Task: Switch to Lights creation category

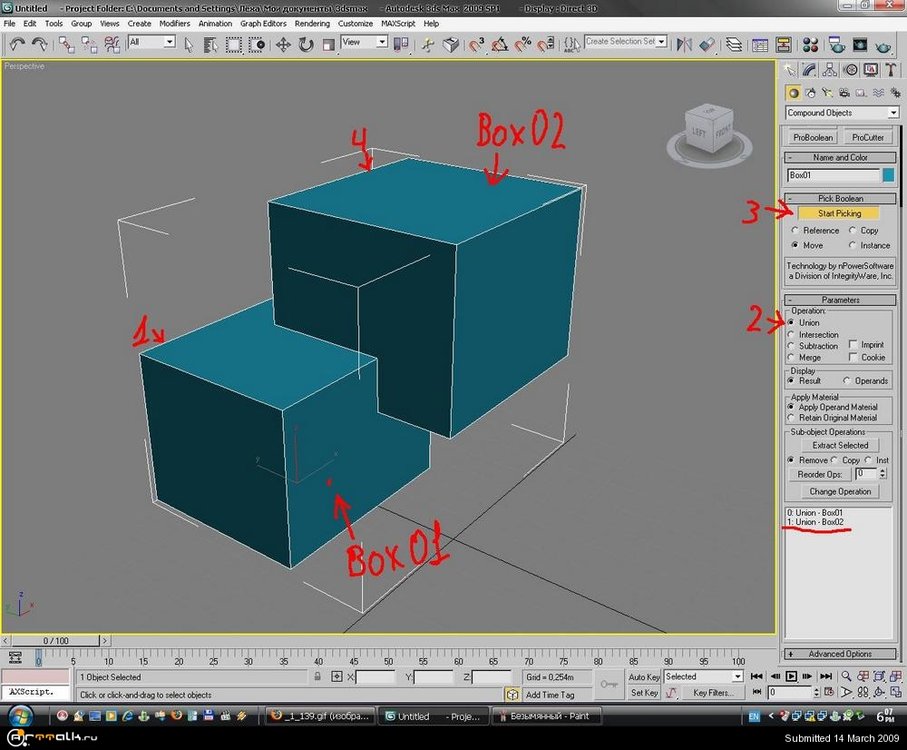Action: [x=826, y=92]
